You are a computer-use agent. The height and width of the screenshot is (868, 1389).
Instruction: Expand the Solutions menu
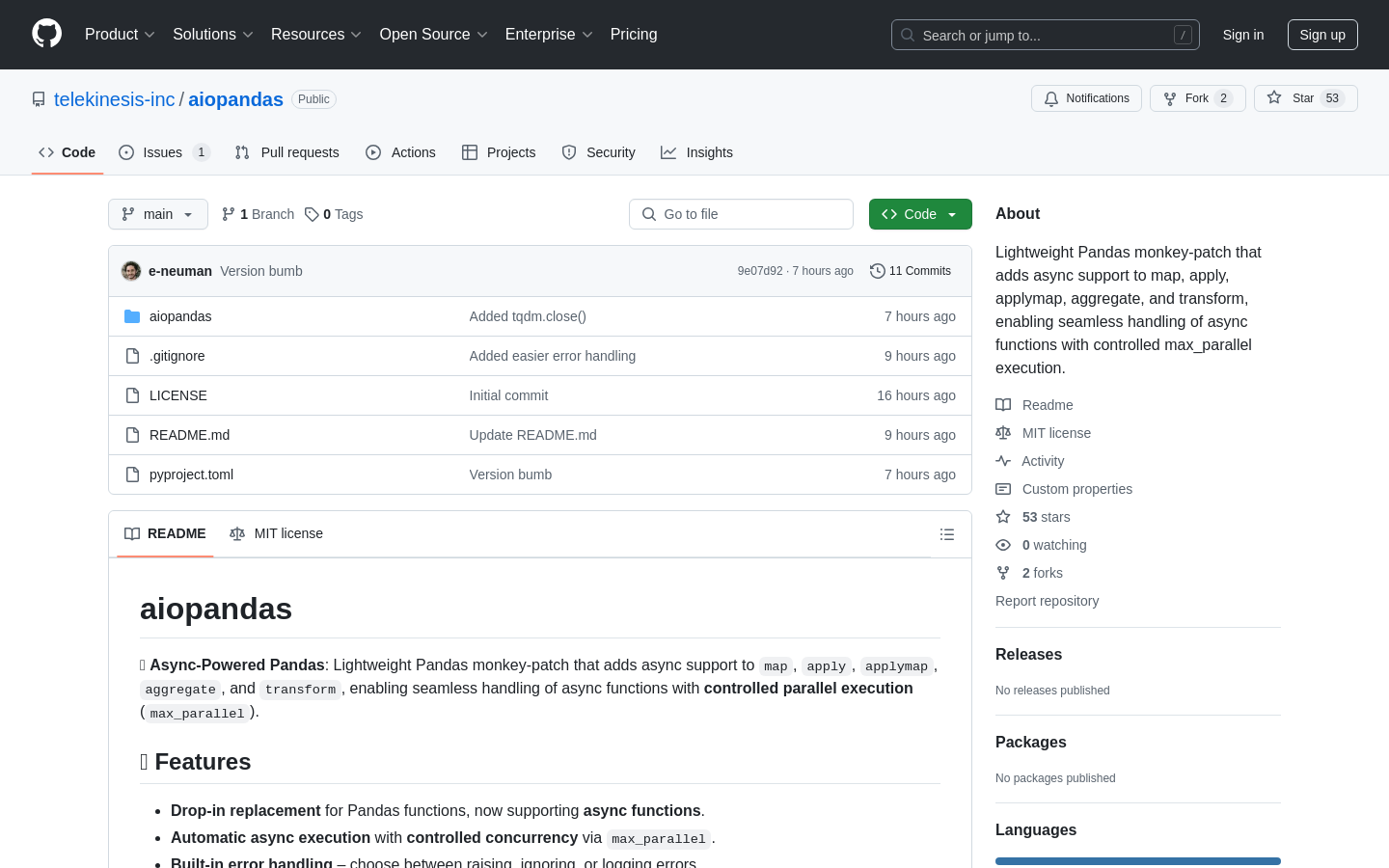click(213, 35)
